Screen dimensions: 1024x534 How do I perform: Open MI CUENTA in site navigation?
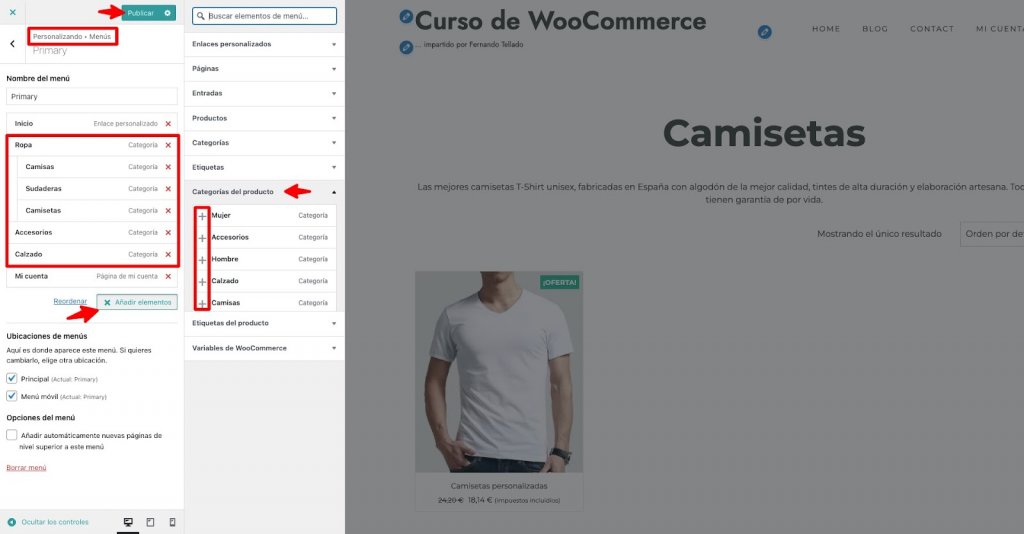pos(1000,29)
